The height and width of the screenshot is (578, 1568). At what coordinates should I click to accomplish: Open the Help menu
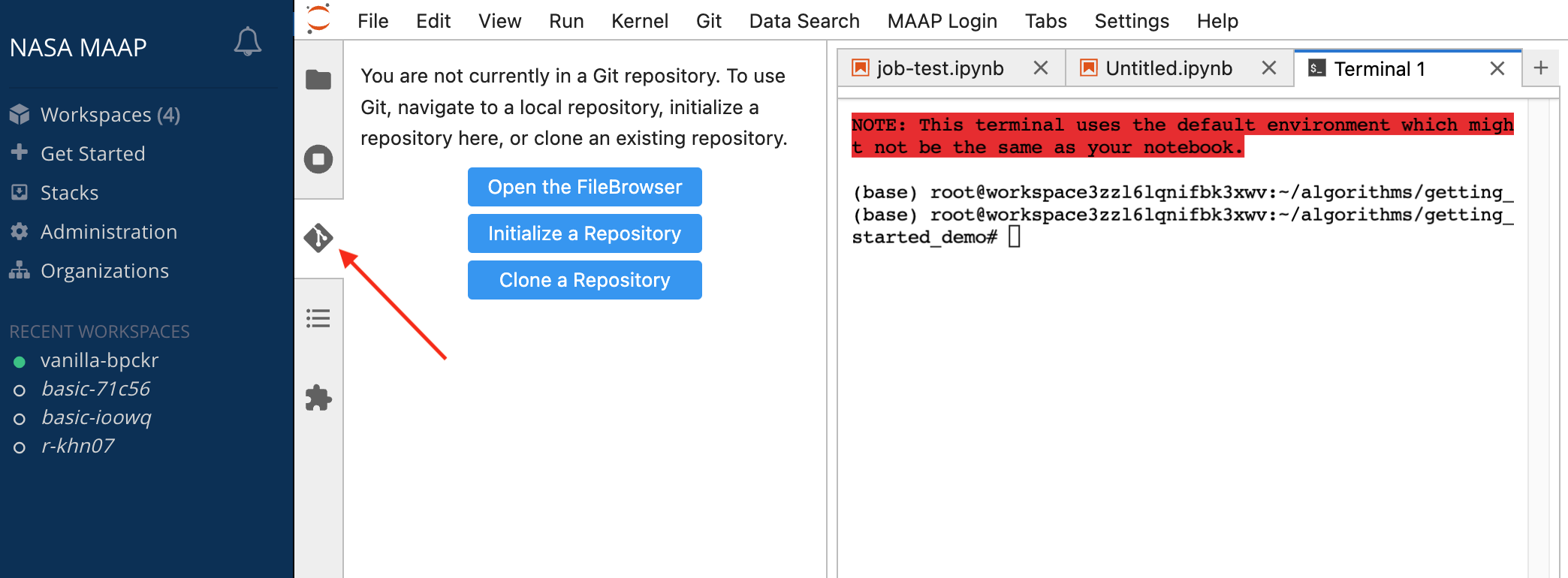[x=1217, y=21]
